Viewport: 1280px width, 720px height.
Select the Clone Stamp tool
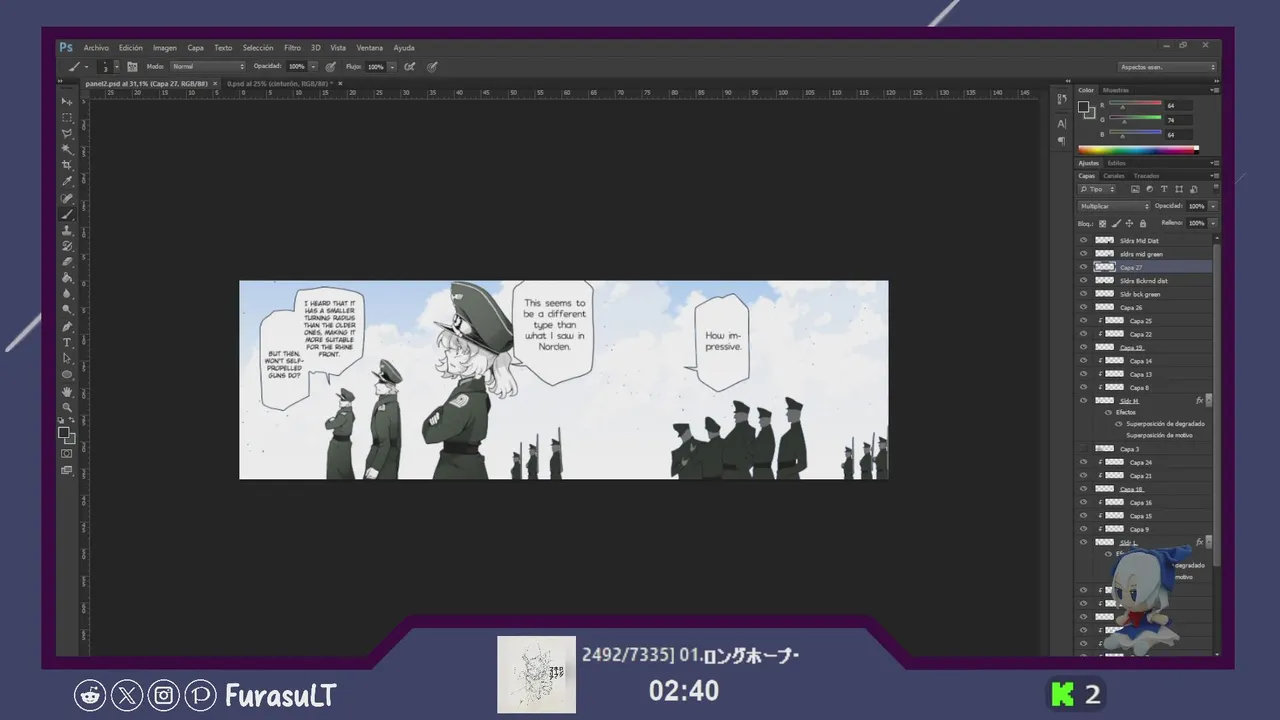pos(67,230)
